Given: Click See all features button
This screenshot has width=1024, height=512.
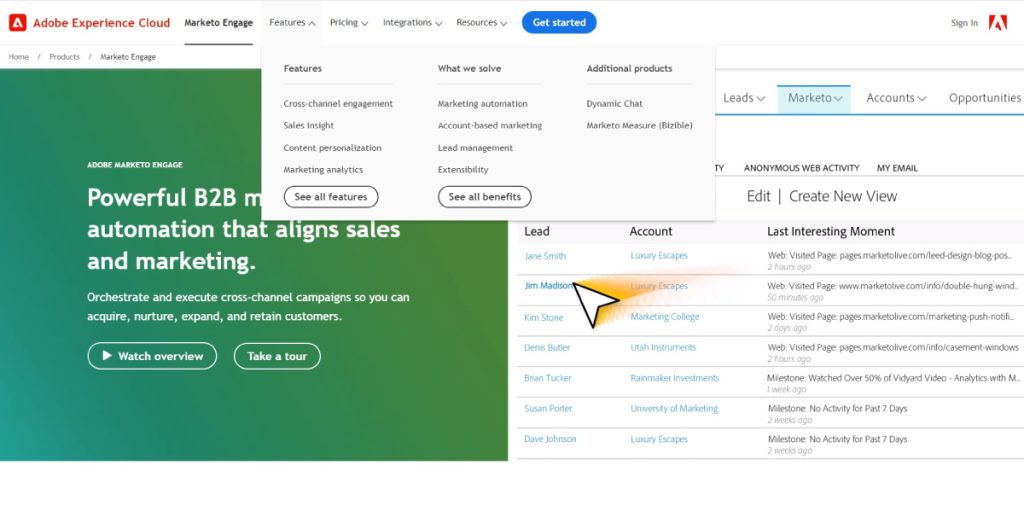Looking at the screenshot, I should pos(330,197).
